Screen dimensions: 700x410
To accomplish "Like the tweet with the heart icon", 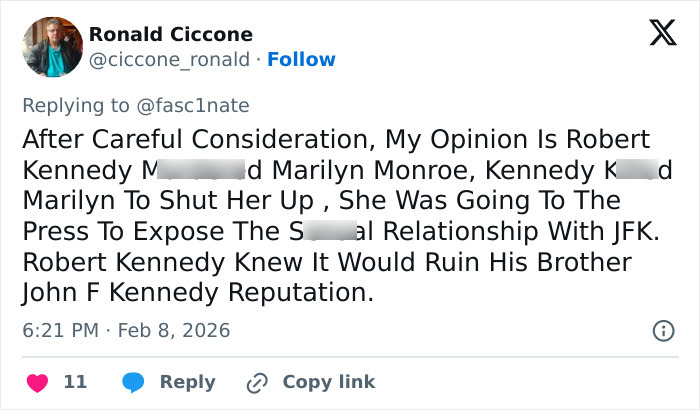I will pyautogui.click(x=37, y=382).
